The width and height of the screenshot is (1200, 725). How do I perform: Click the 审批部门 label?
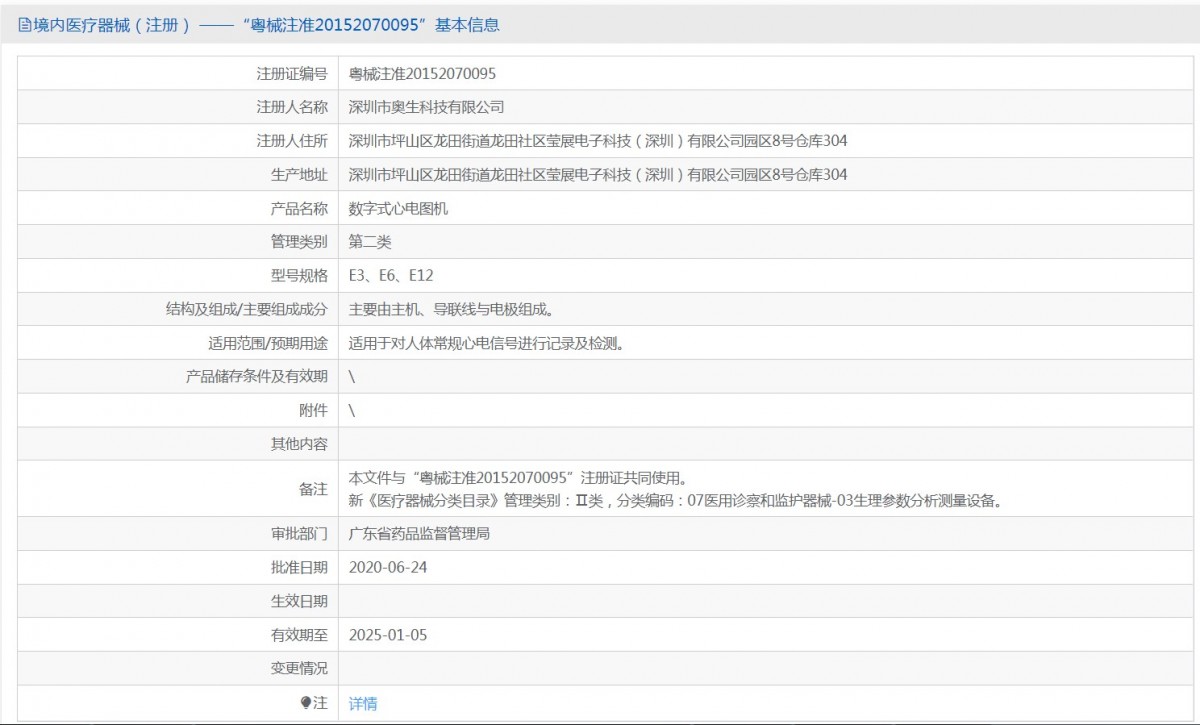[x=299, y=534]
